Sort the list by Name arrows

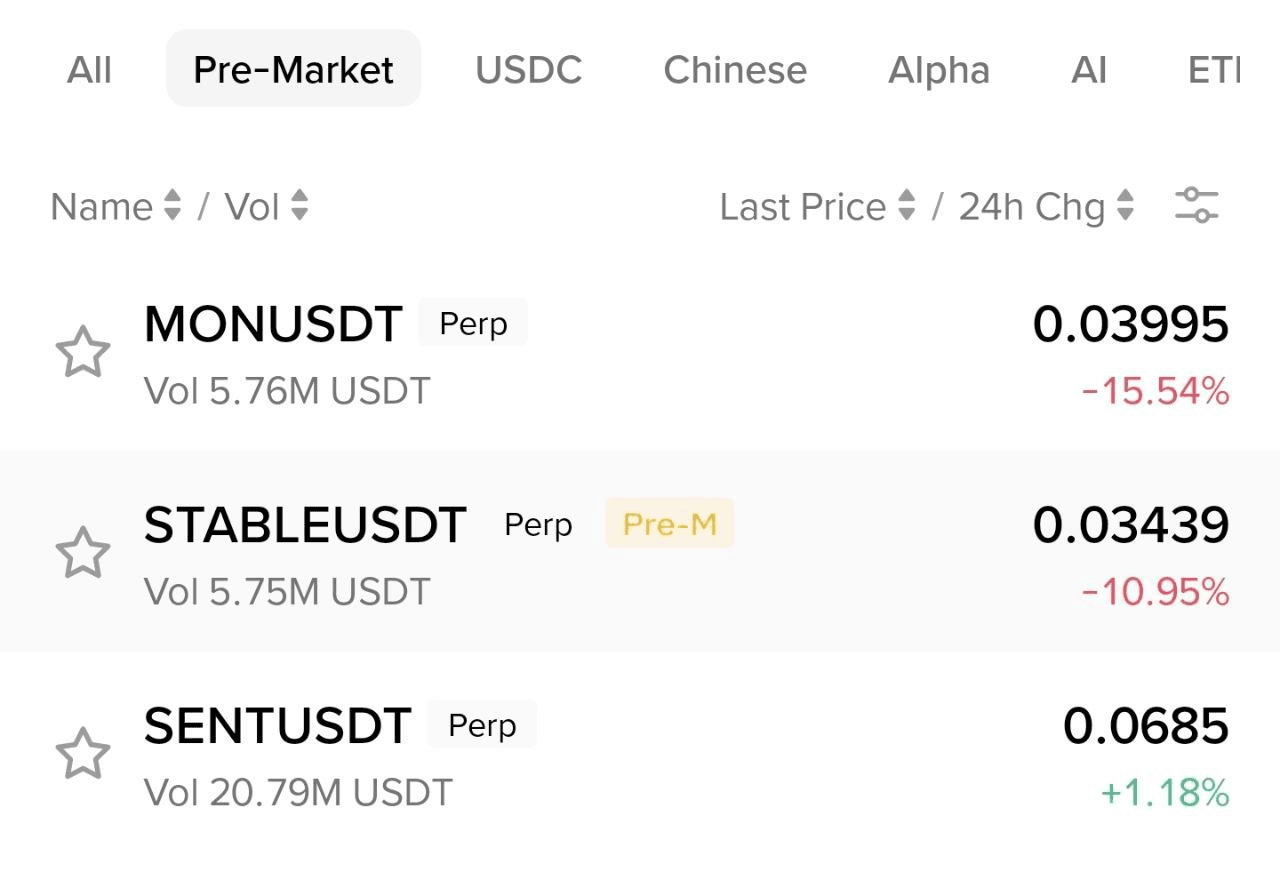172,206
